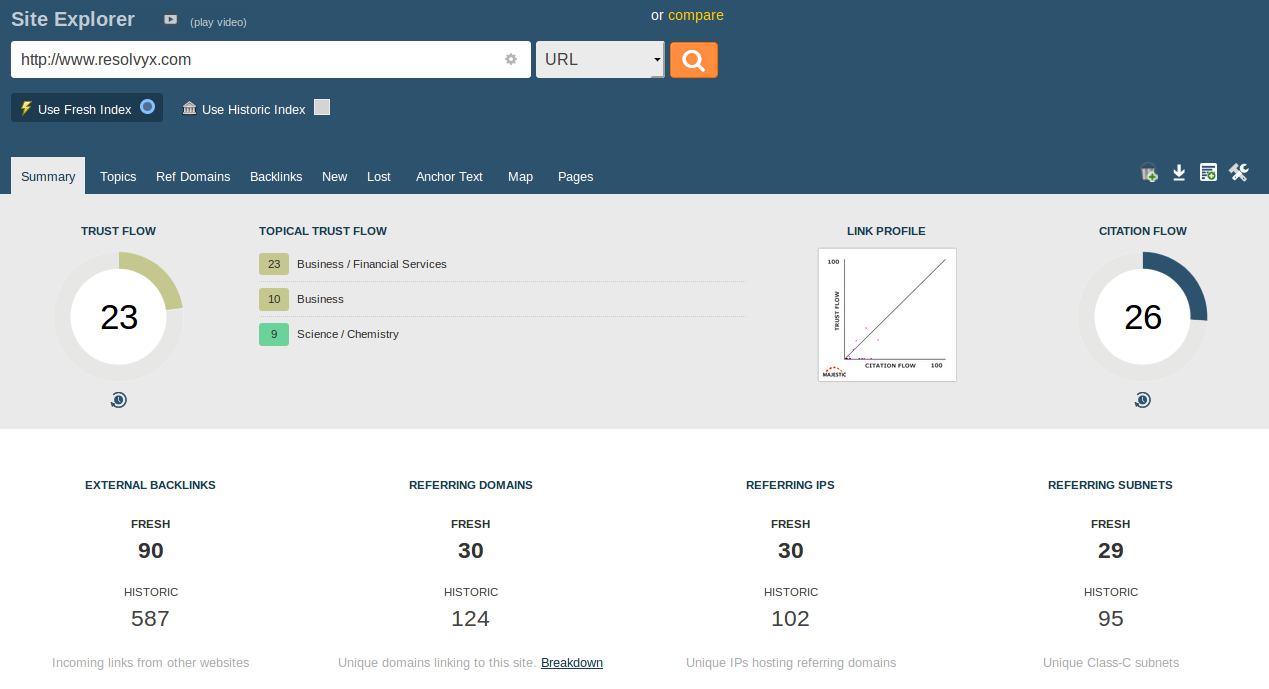Click 'Unique Class-C subnets' text
Viewport: 1269px width, 689px height.
1111,662
